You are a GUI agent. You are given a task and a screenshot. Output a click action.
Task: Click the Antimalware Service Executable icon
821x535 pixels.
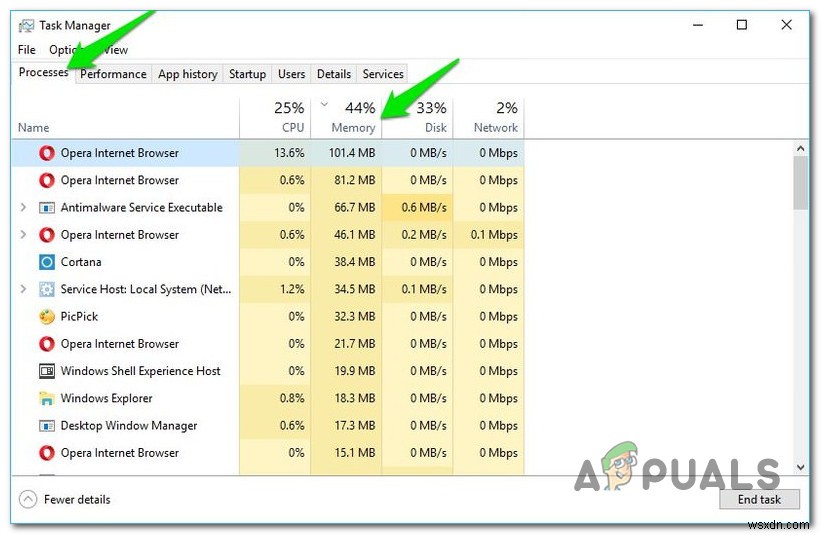pyautogui.click(x=47, y=208)
